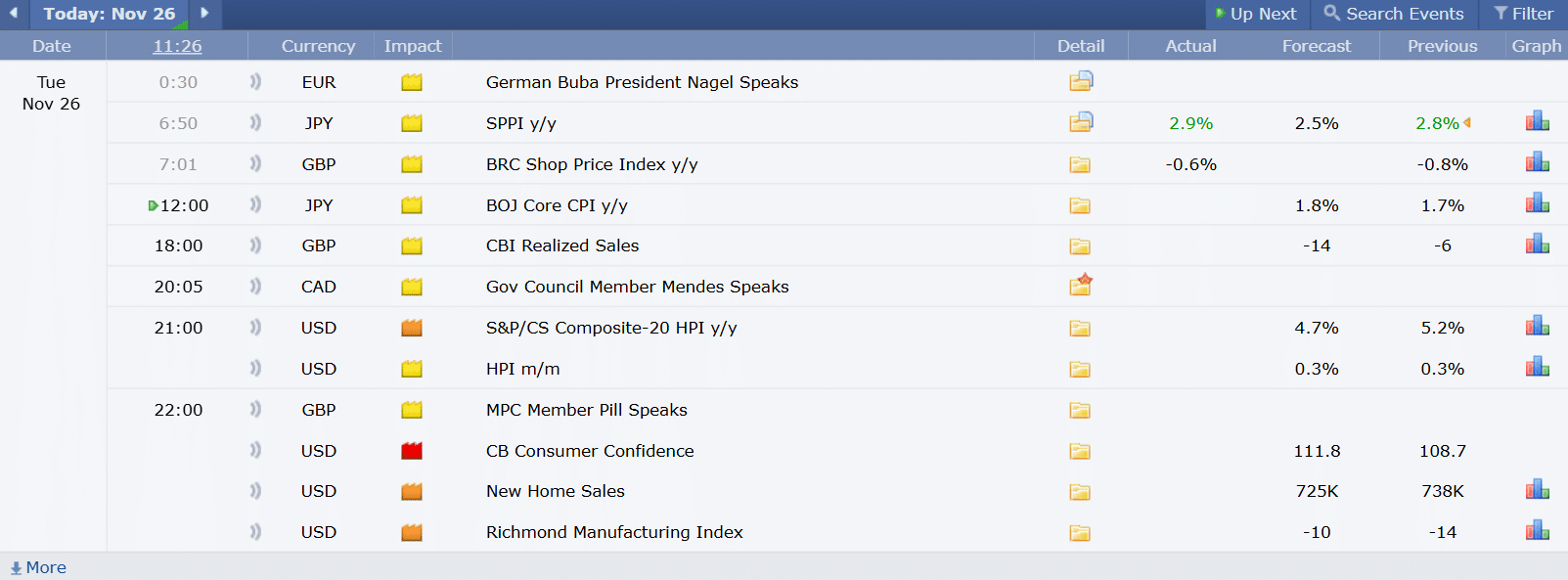
Task: View graph for Richmond Manufacturing Index
Action: tap(1537, 531)
